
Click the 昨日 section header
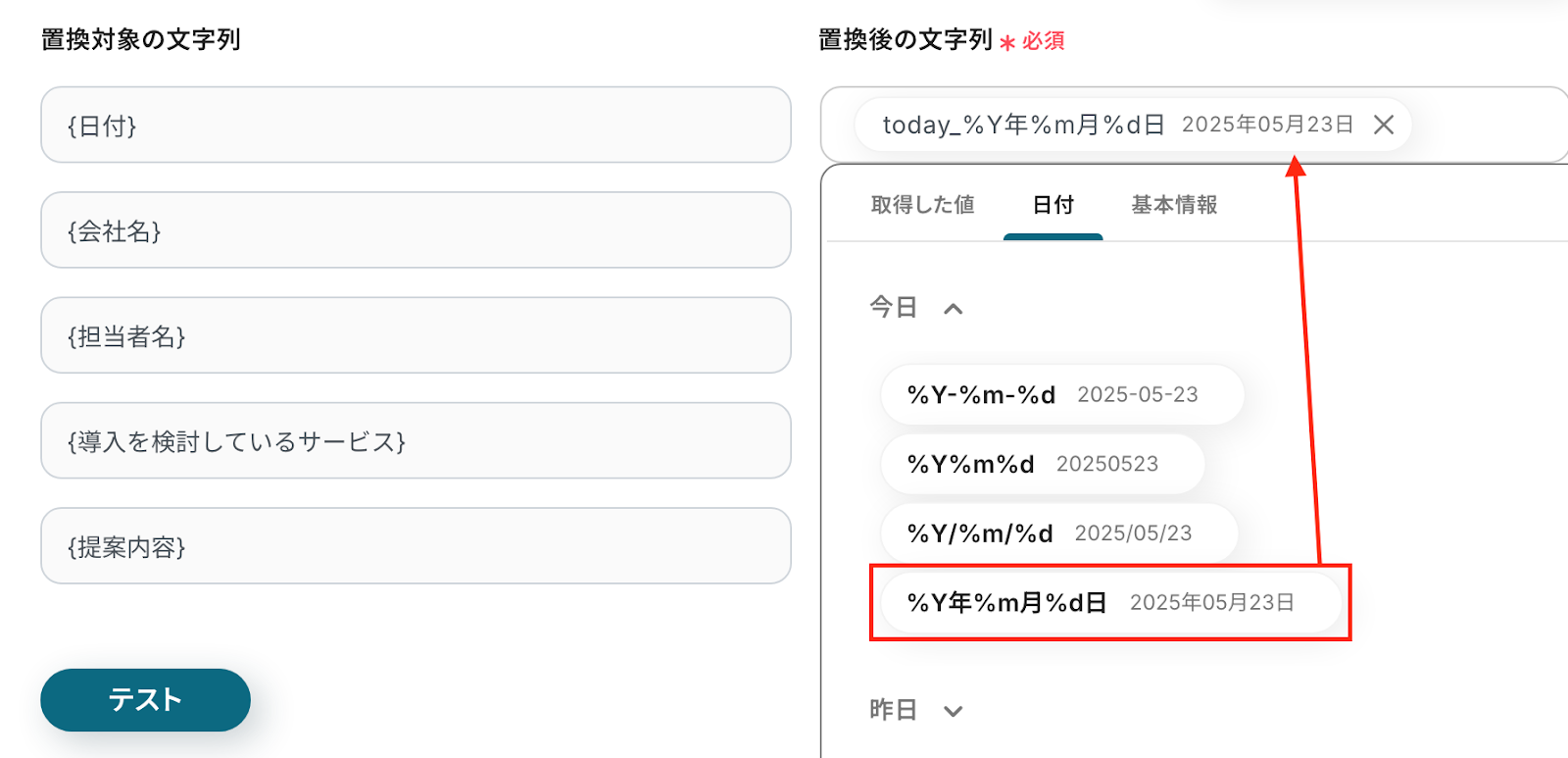click(x=893, y=710)
